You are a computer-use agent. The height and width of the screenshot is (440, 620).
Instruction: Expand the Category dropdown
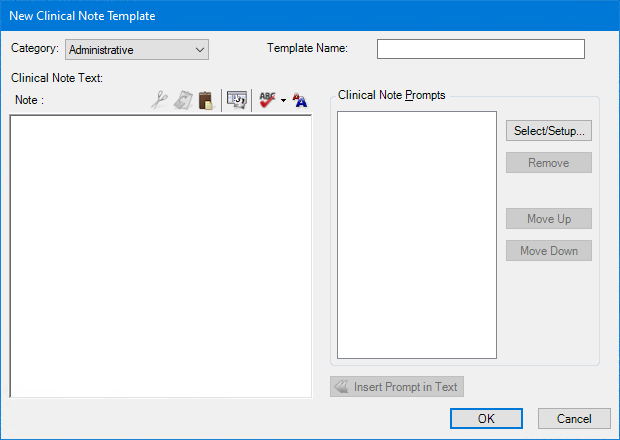coord(200,50)
